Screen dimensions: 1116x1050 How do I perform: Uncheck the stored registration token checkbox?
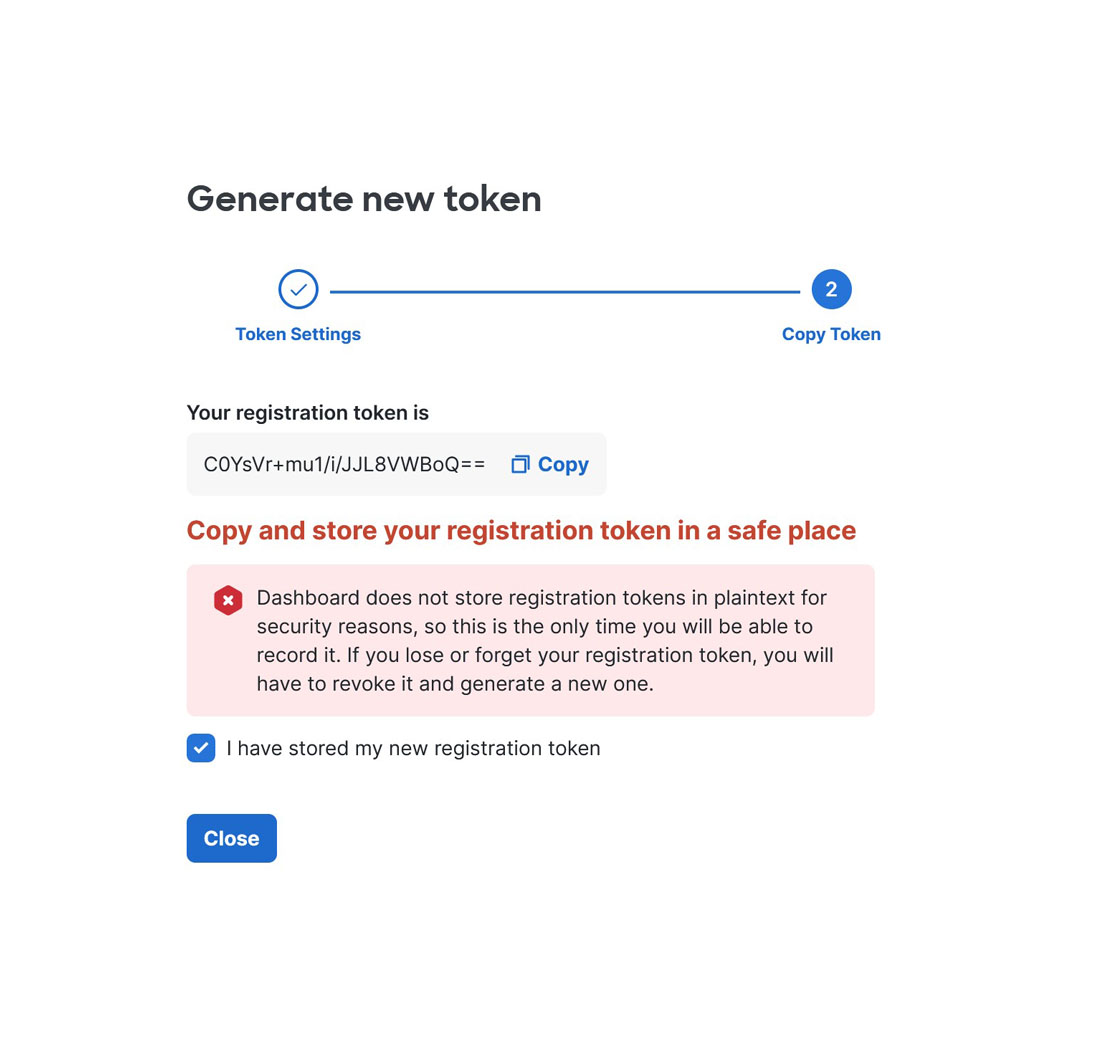pyautogui.click(x=201, y=748)
